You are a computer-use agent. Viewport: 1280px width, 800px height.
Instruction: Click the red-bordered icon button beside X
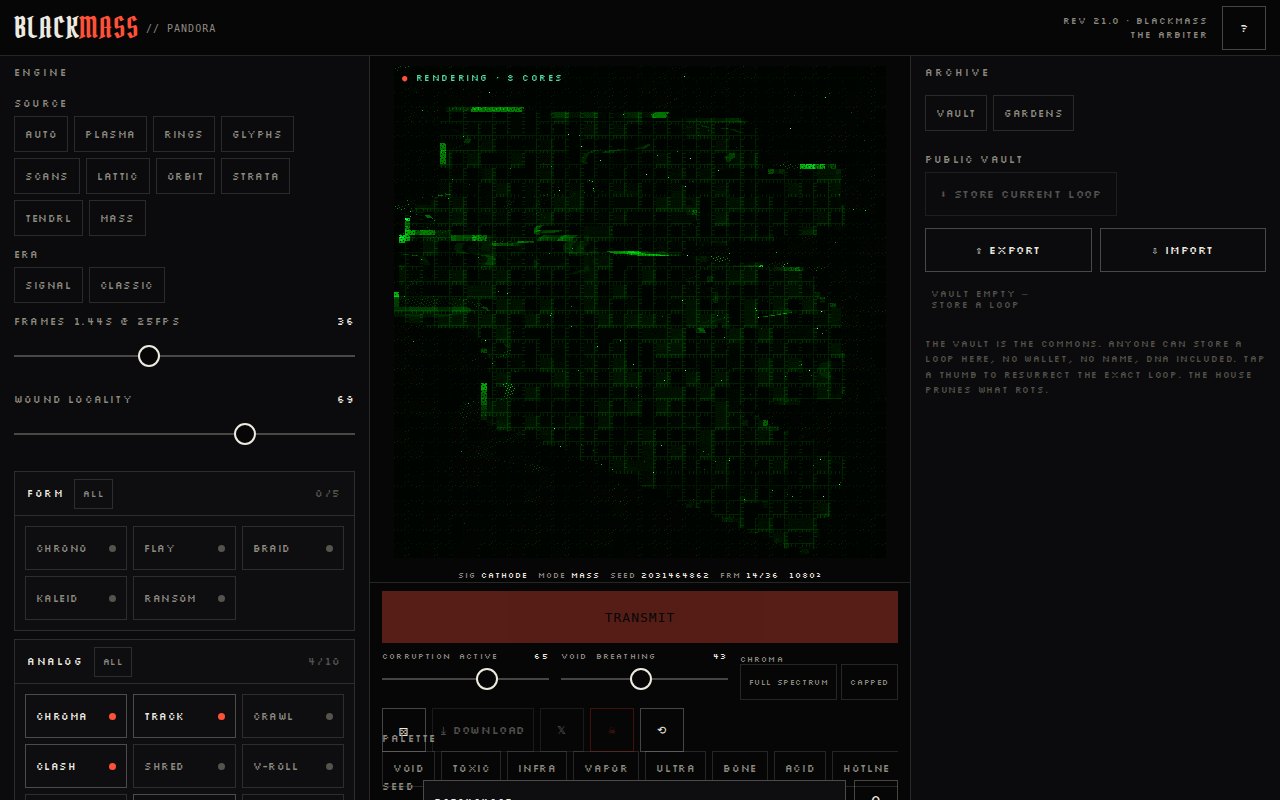click(612, 730)
